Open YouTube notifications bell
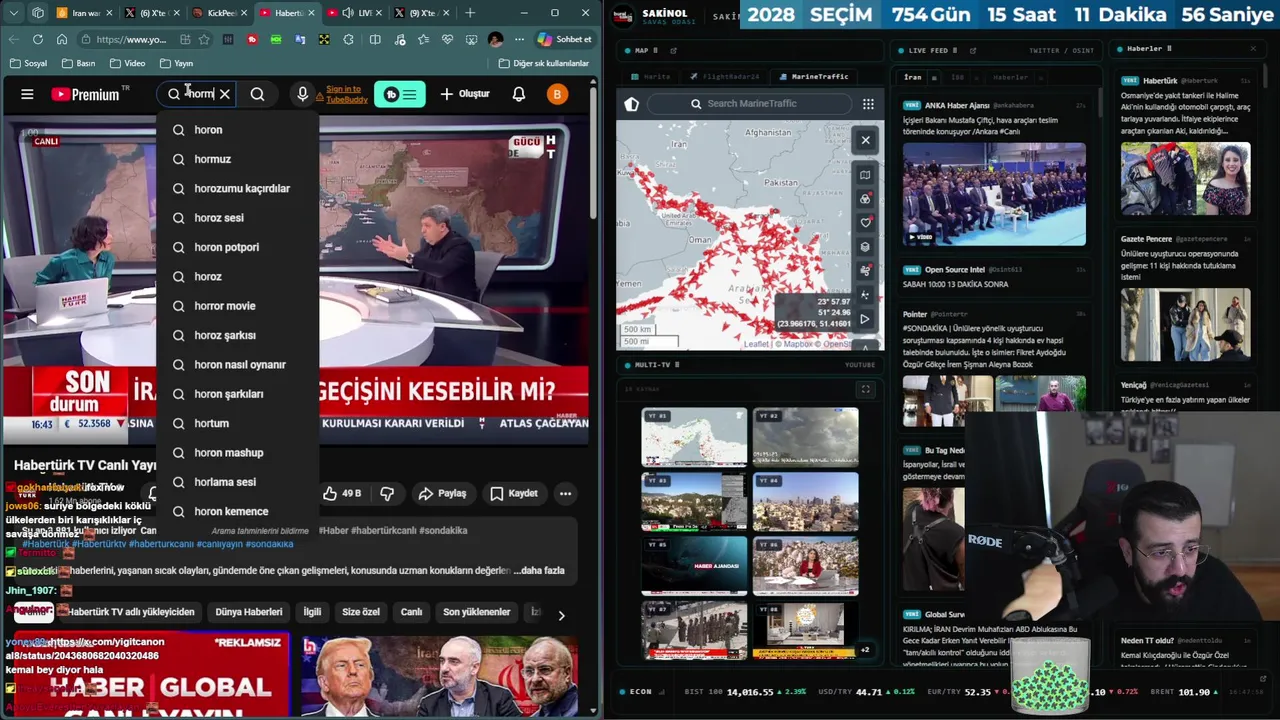Viewport: 1280px width, 720px height. coord(518,94)
